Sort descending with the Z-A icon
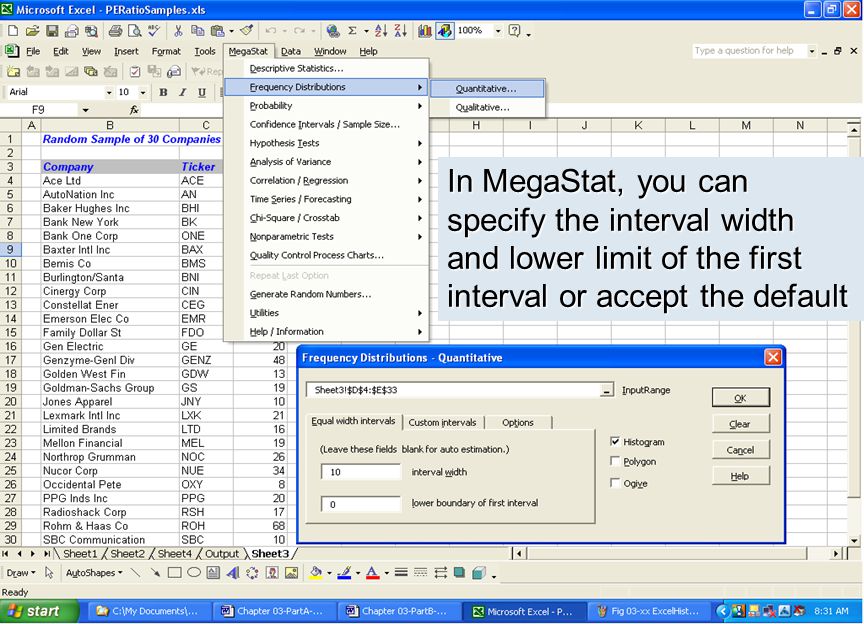Screen dimensions: 864x624 (x=401, y=31)
